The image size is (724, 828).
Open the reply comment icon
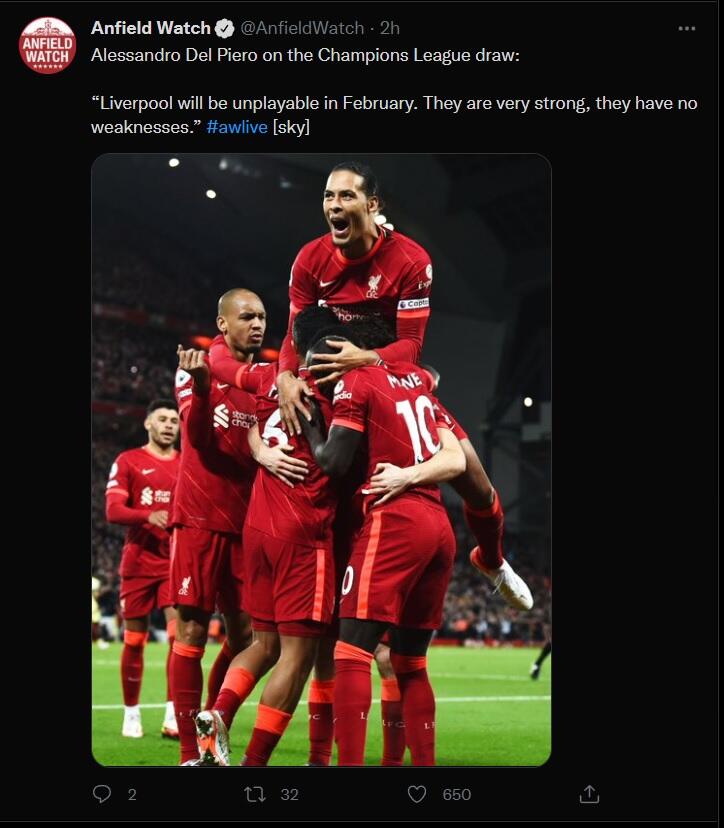[x=102, y=794]
